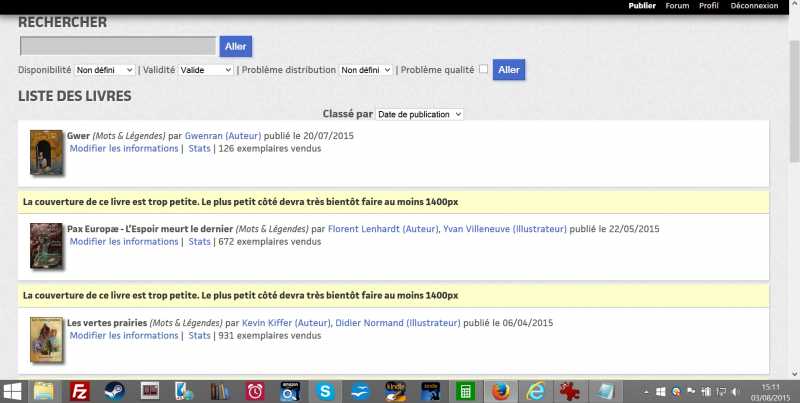Click the Déconnexion link
This screenshot has height=403, width=800.
coord(754,6)
